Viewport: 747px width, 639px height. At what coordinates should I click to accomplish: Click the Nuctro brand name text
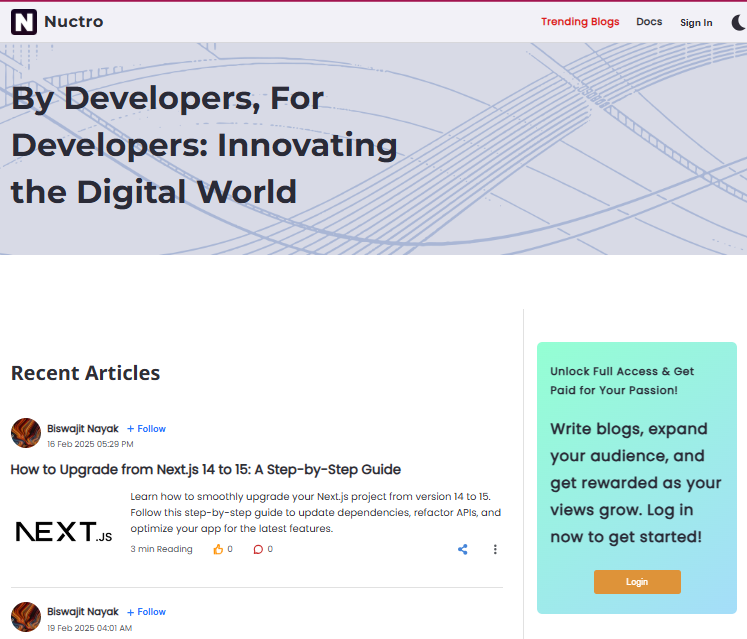(x=74, y=22)
